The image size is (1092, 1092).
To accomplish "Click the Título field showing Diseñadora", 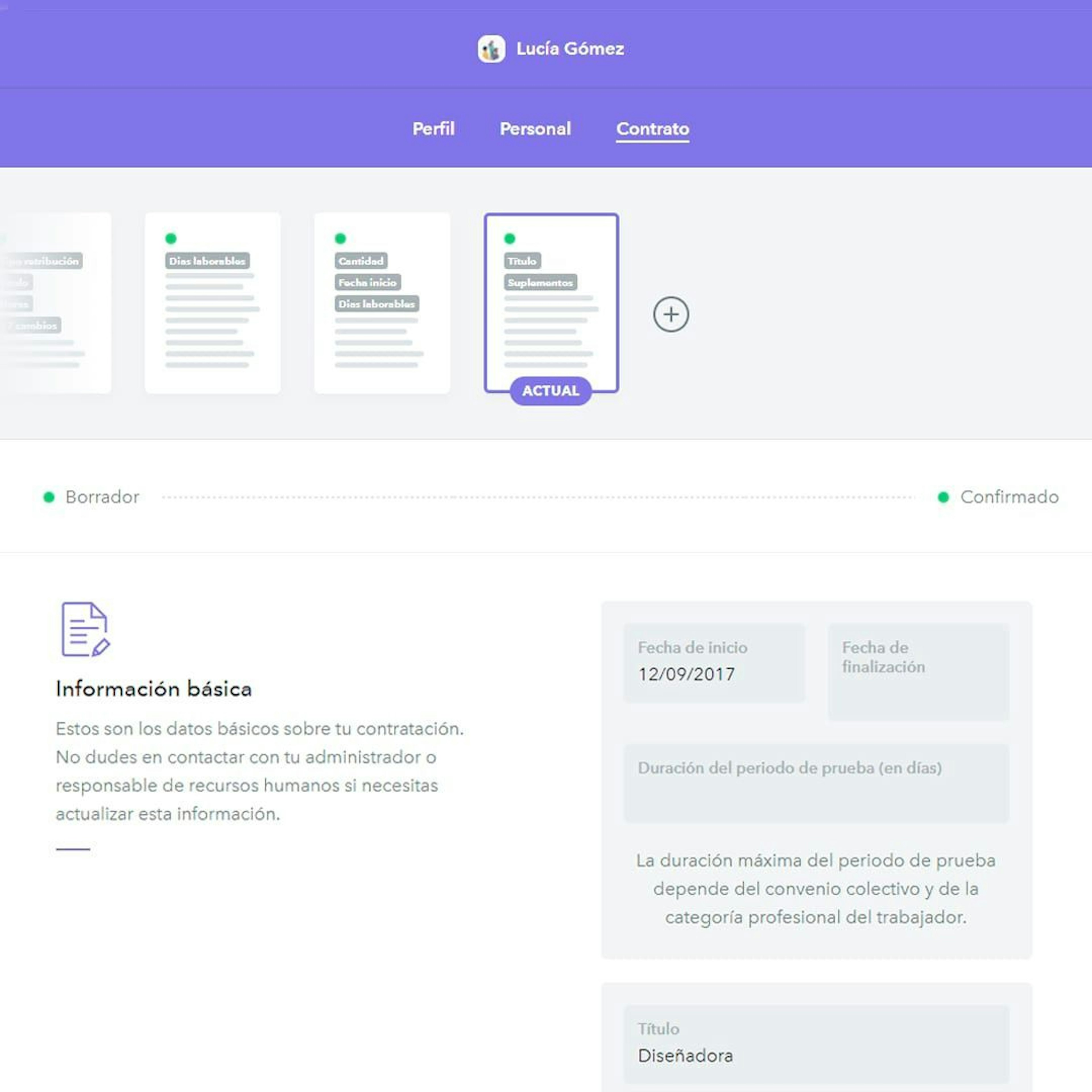I will [x=817, y=1045].
